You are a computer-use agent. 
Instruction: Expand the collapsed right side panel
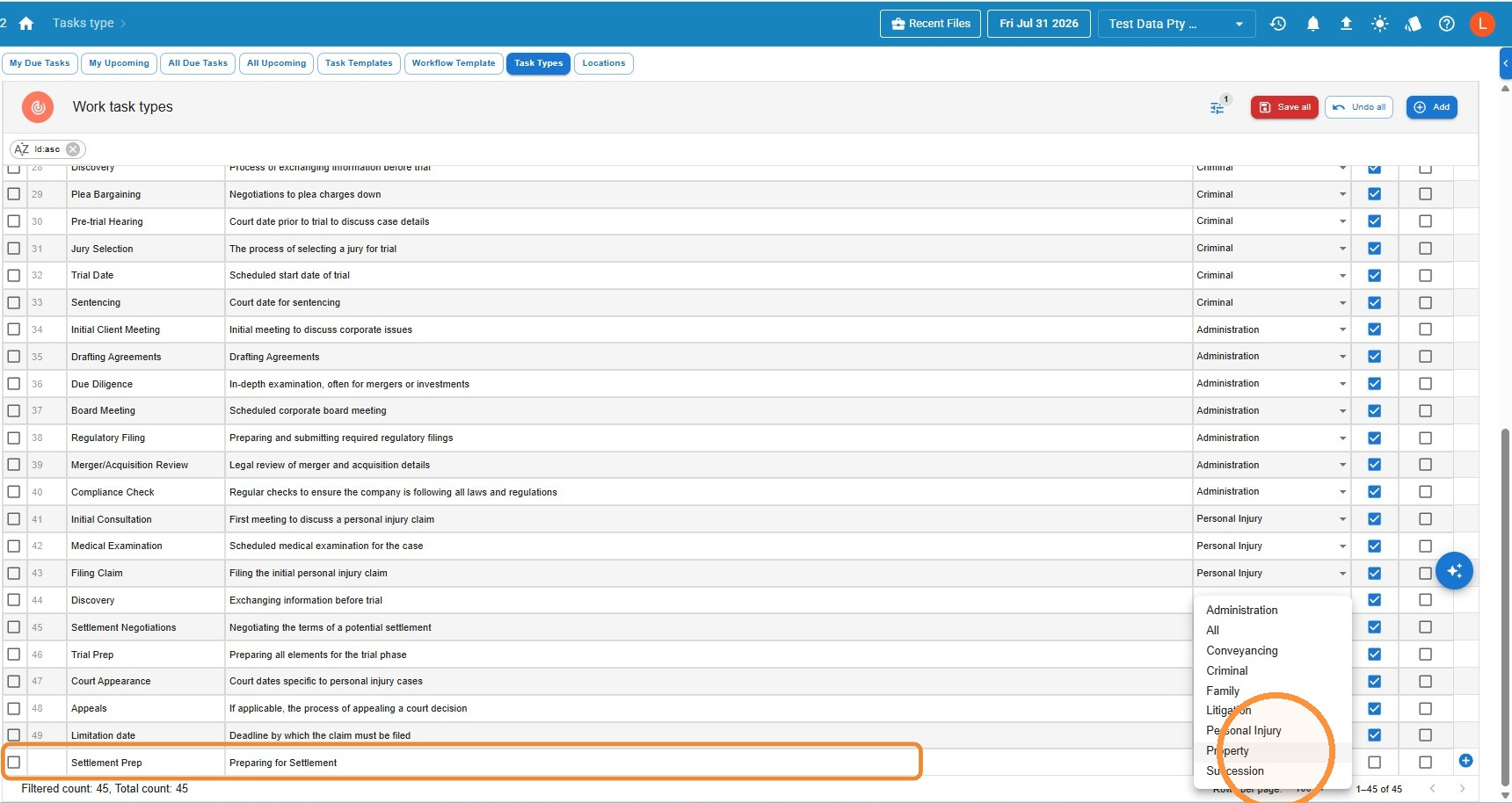1505,63
